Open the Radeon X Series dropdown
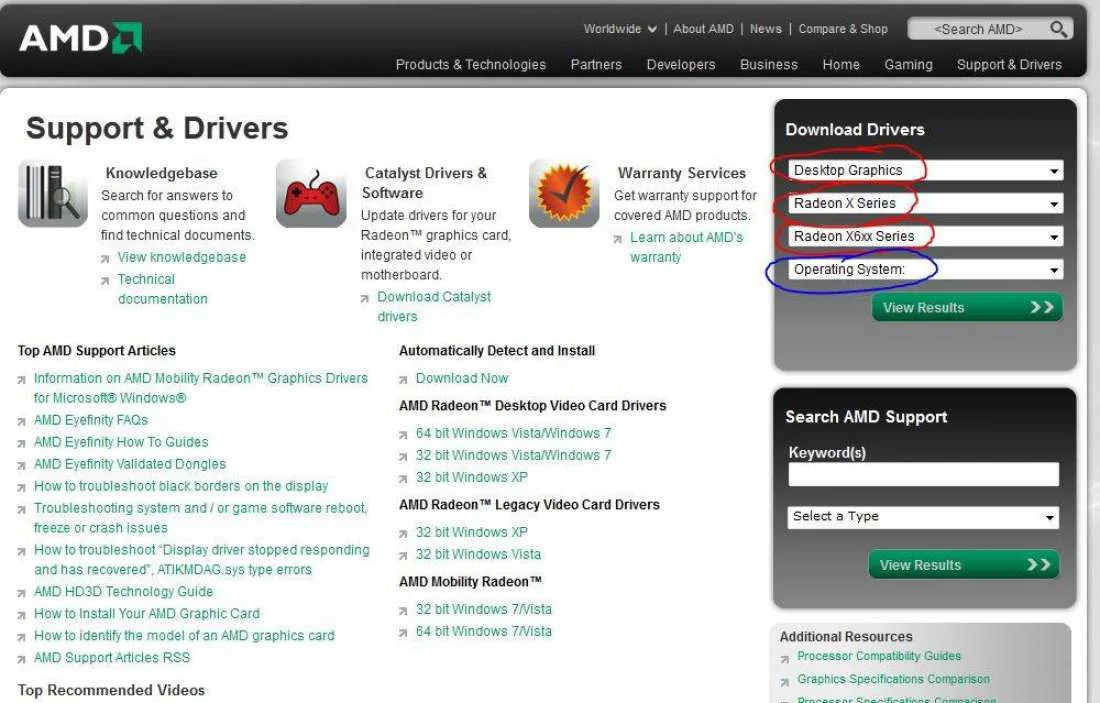 (925, 203)
